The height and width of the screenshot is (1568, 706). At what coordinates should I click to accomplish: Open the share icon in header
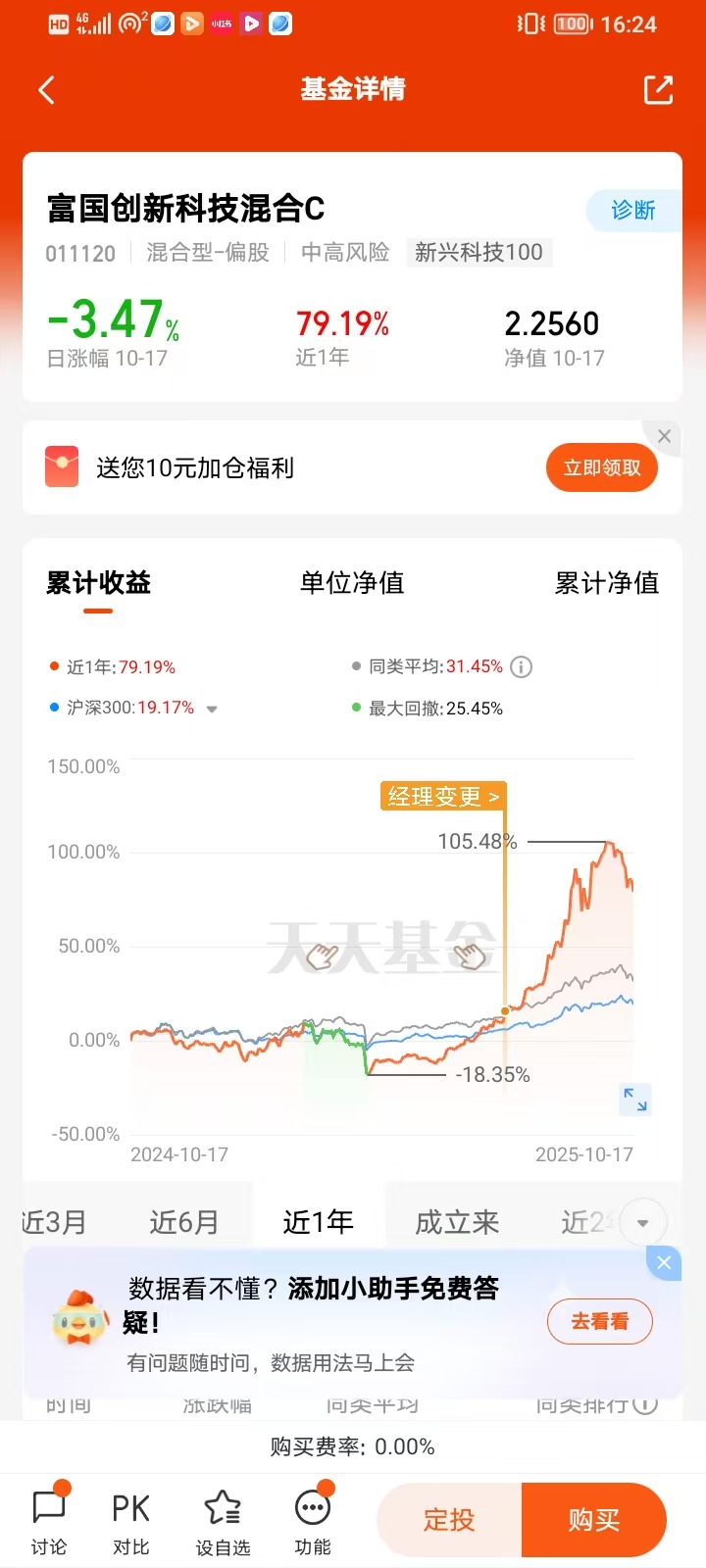658,89
